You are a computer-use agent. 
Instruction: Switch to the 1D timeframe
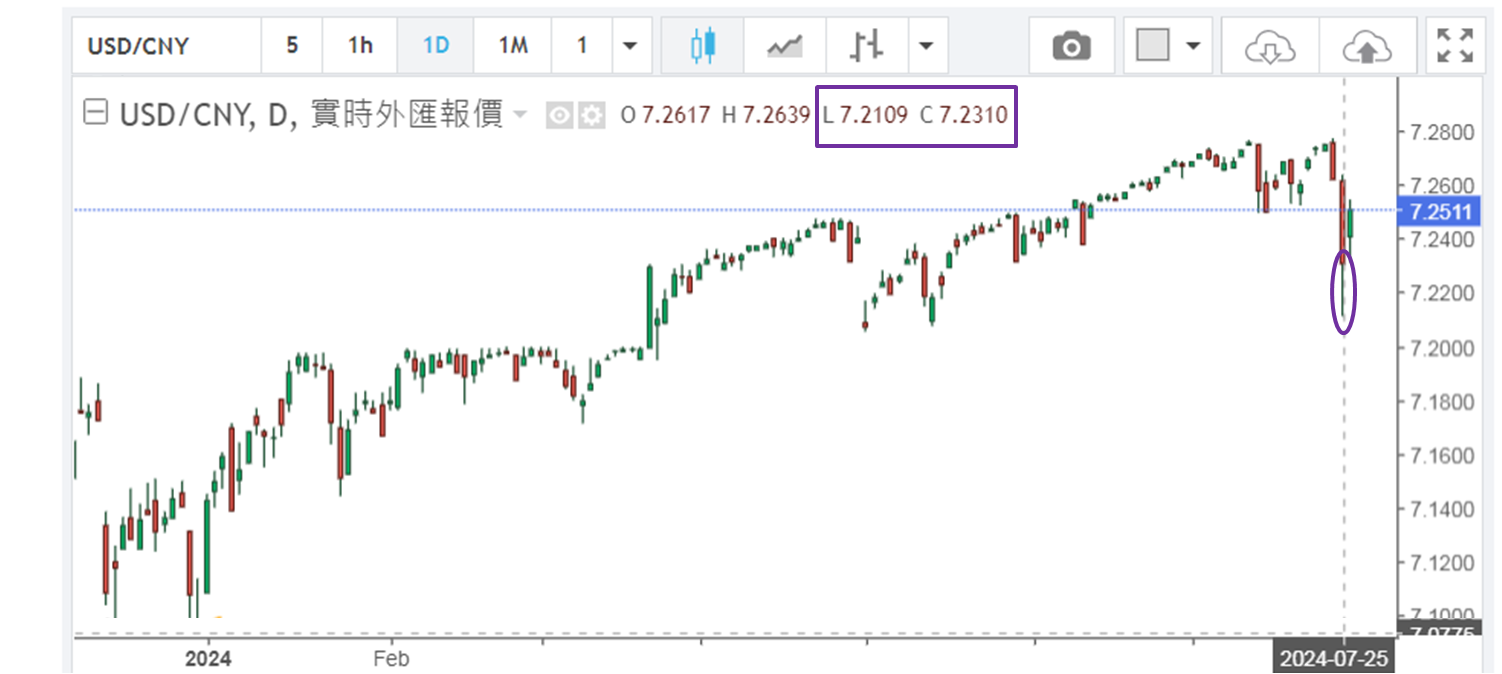click(x=435, y=46)
